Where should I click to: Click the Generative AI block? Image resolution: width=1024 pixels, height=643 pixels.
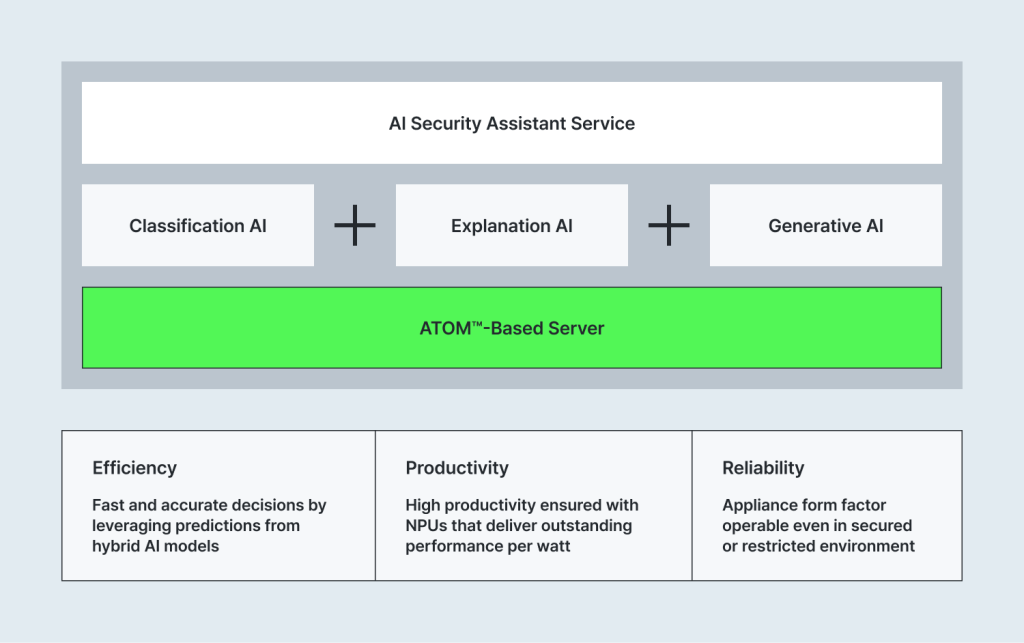[825, 226]
